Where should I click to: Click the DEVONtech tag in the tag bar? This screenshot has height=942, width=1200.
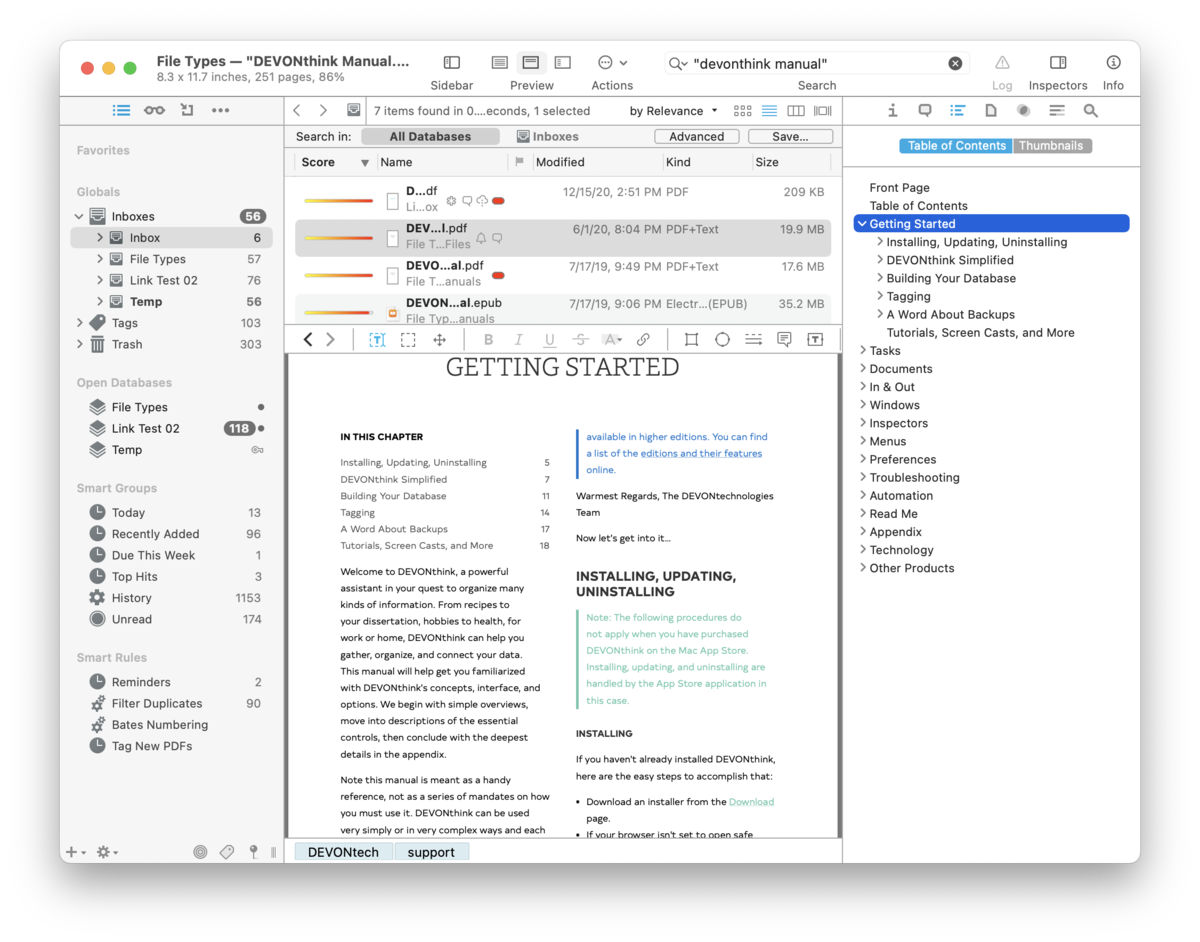pyautogui.click(x=343, y=852)
